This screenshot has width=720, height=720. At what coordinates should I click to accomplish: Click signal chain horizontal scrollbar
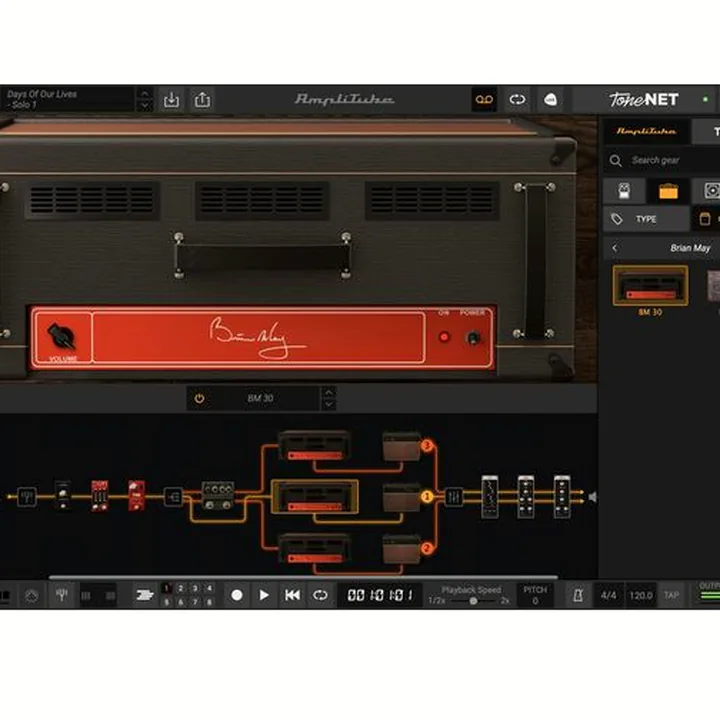click(x=303, y=577)
